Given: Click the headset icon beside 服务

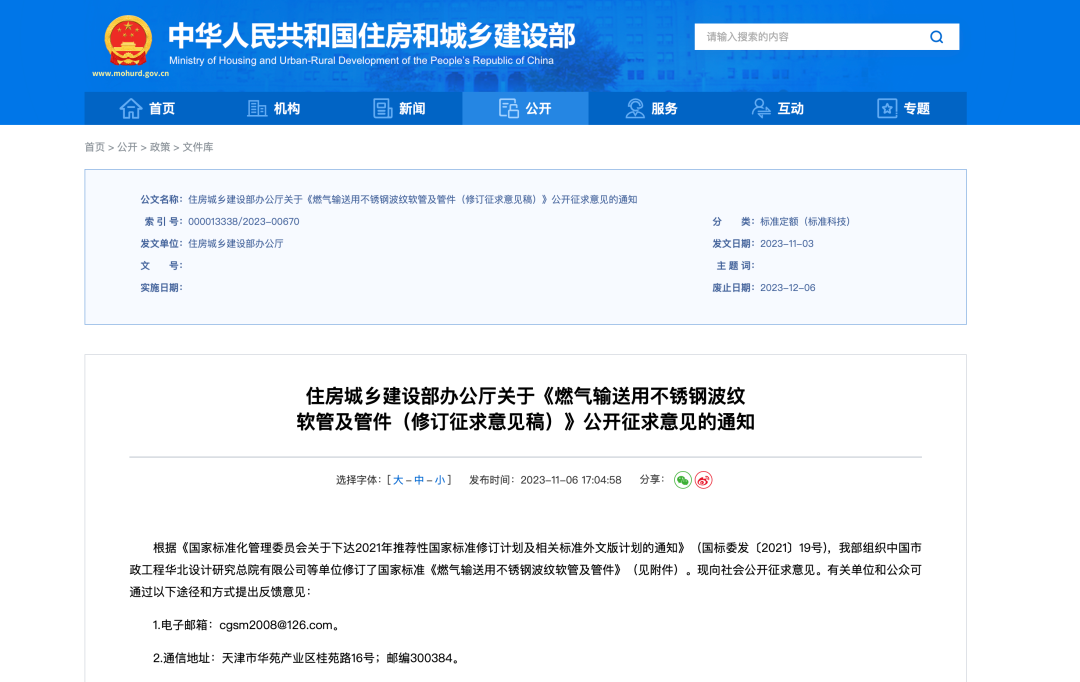Looking at the screenshot, I should point(635,108).
